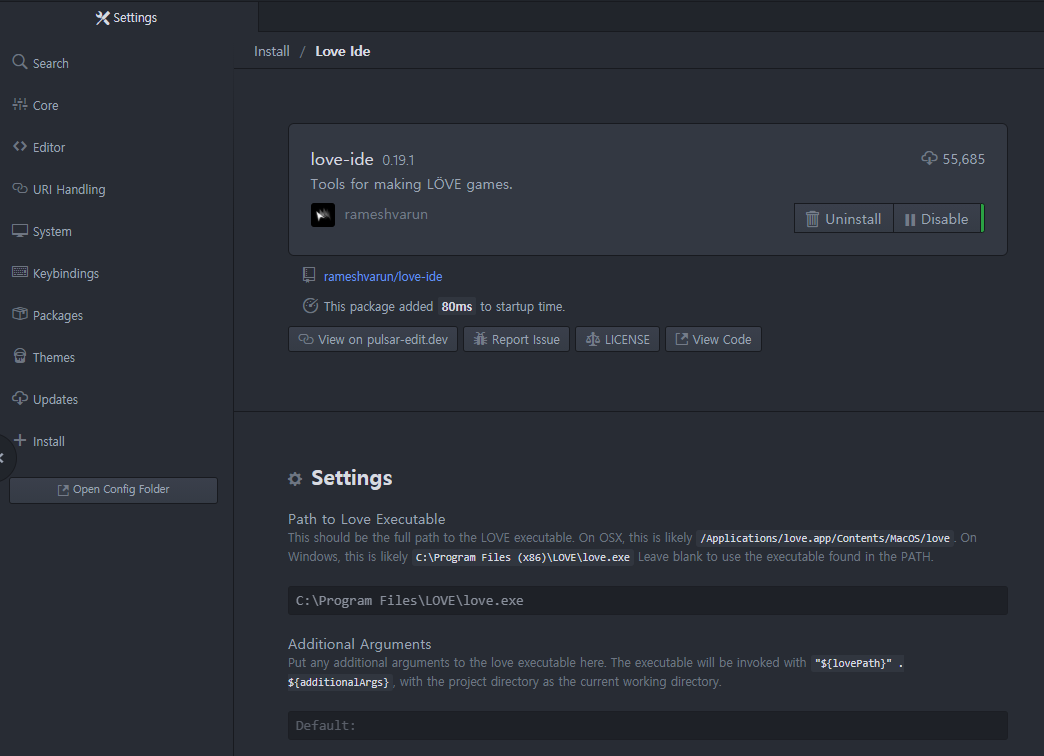The height and width of the screenshot is (756, 1044).
Task: Click the Core sliders icon
Action: click(x=20, y=104)
